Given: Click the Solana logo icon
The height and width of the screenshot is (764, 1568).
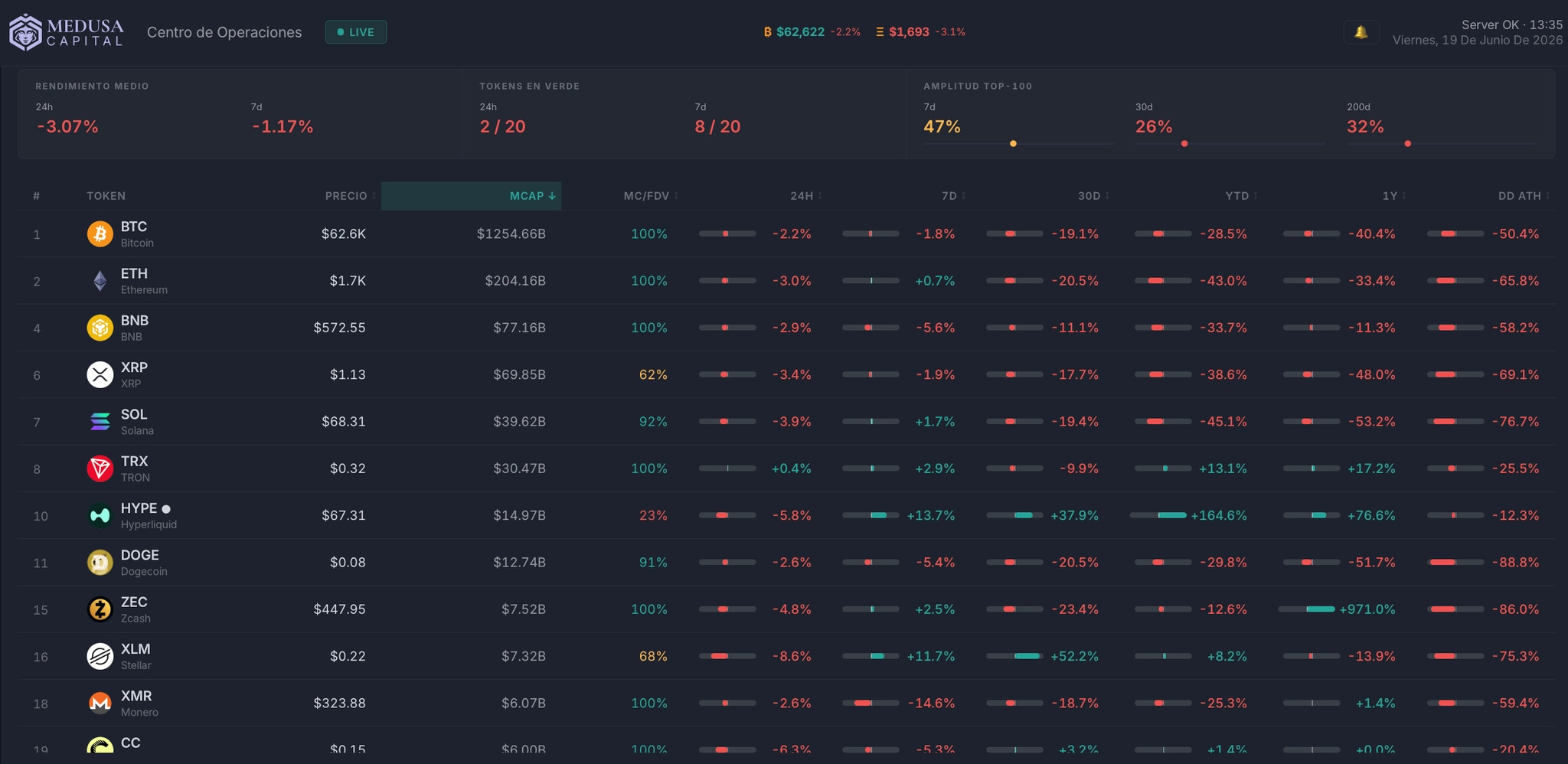Looking at the screenshot, I should coord(100,422).
